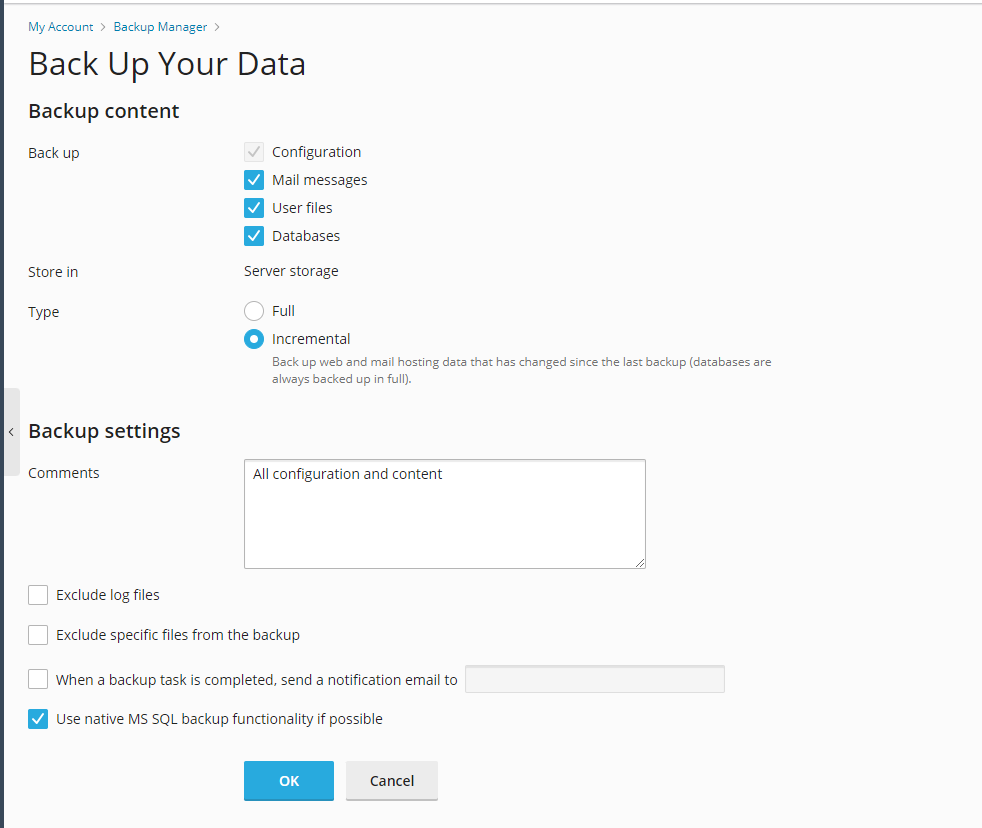982x828 pixels.
Task: Click inside the Comments text area
Action: click(x=444, y=514)
